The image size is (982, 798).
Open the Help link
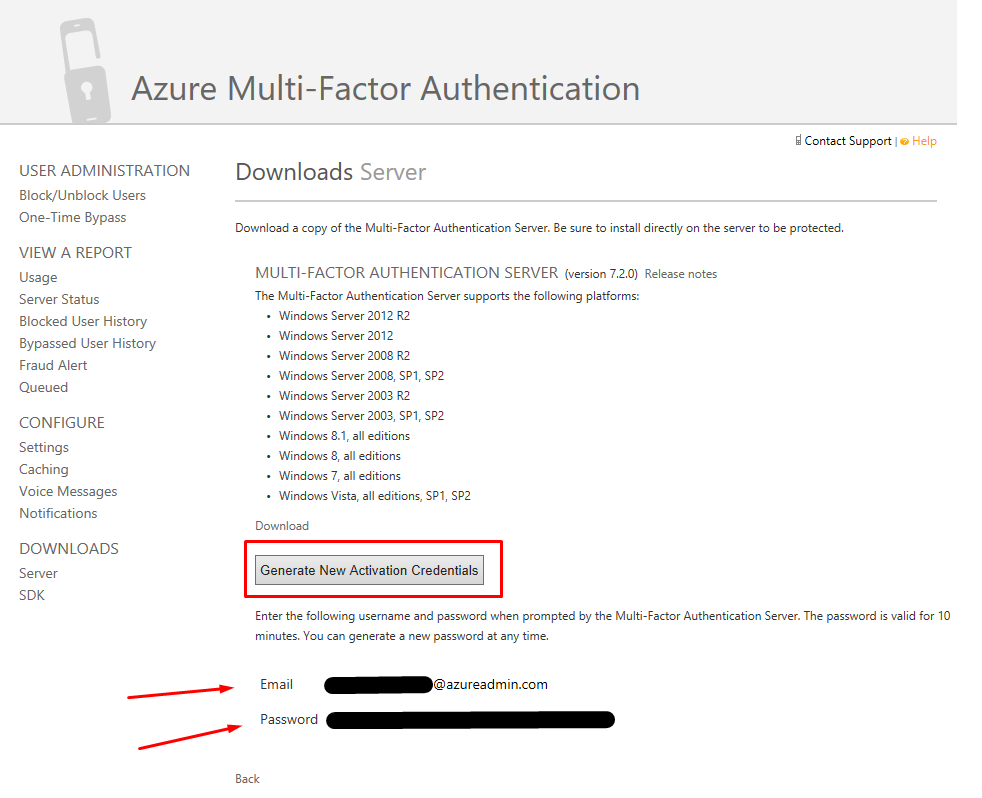tap(924, 141)
